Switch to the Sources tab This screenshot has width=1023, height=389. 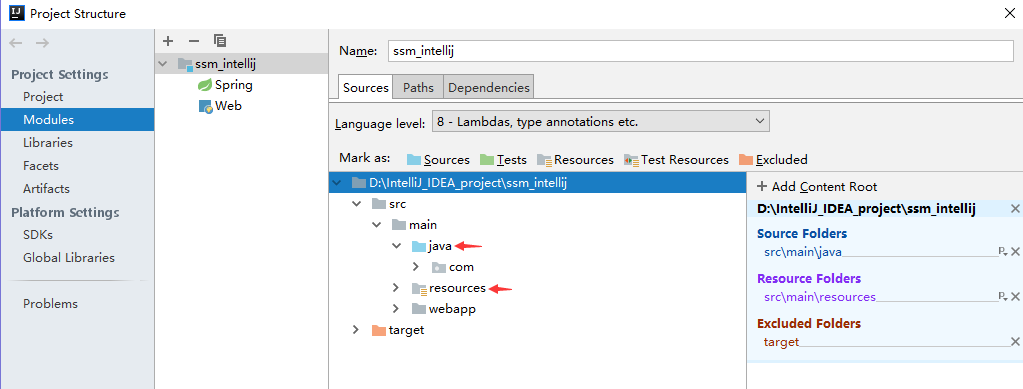click(365, 87)
